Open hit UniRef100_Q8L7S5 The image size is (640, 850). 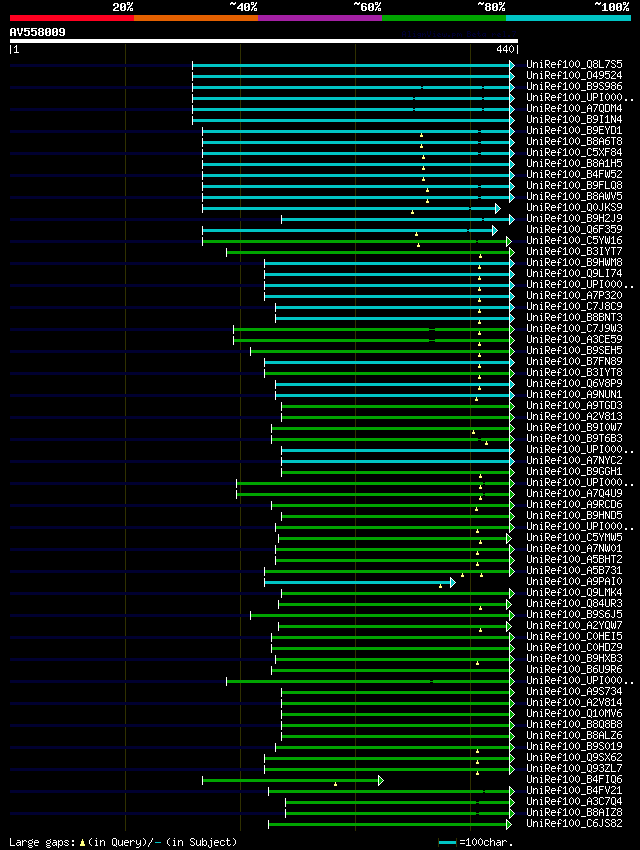click(x=574, y=65)
